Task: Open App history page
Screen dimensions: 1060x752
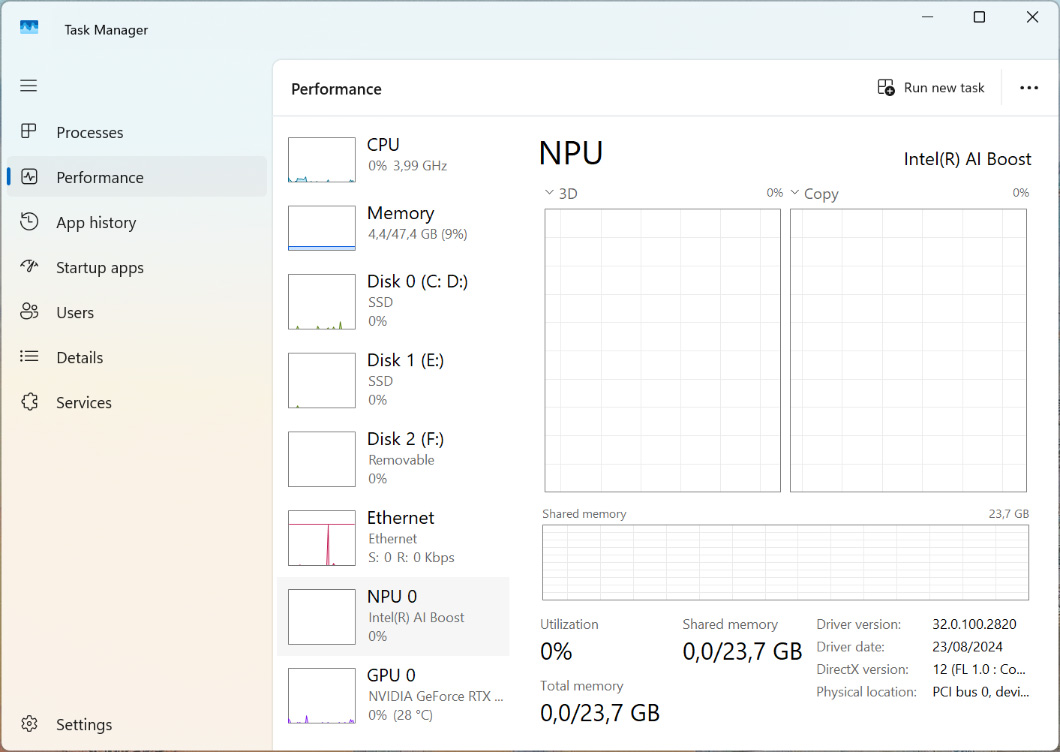Action: (96, 222)
